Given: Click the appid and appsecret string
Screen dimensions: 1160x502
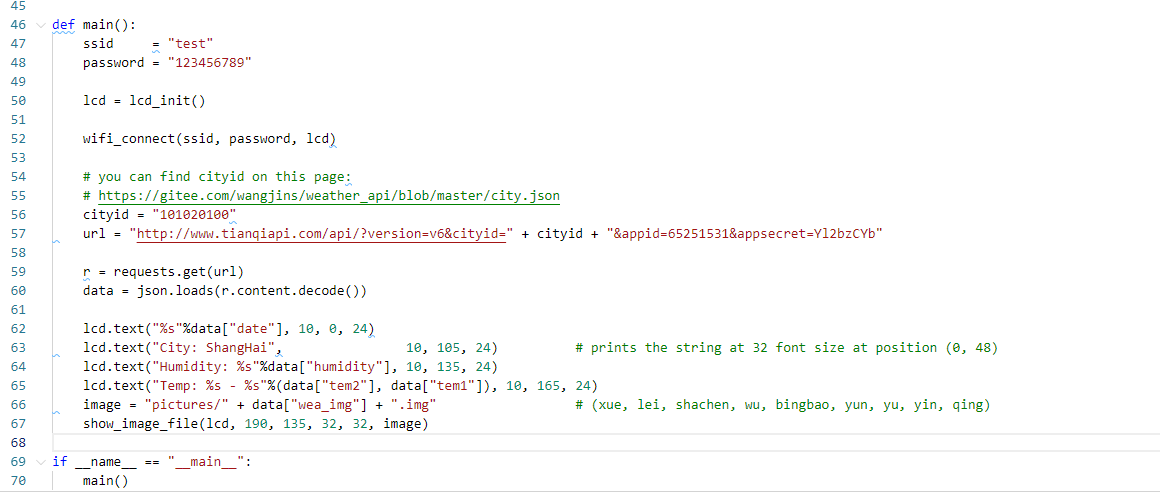Looking at the screenshot, I should 745,234.
